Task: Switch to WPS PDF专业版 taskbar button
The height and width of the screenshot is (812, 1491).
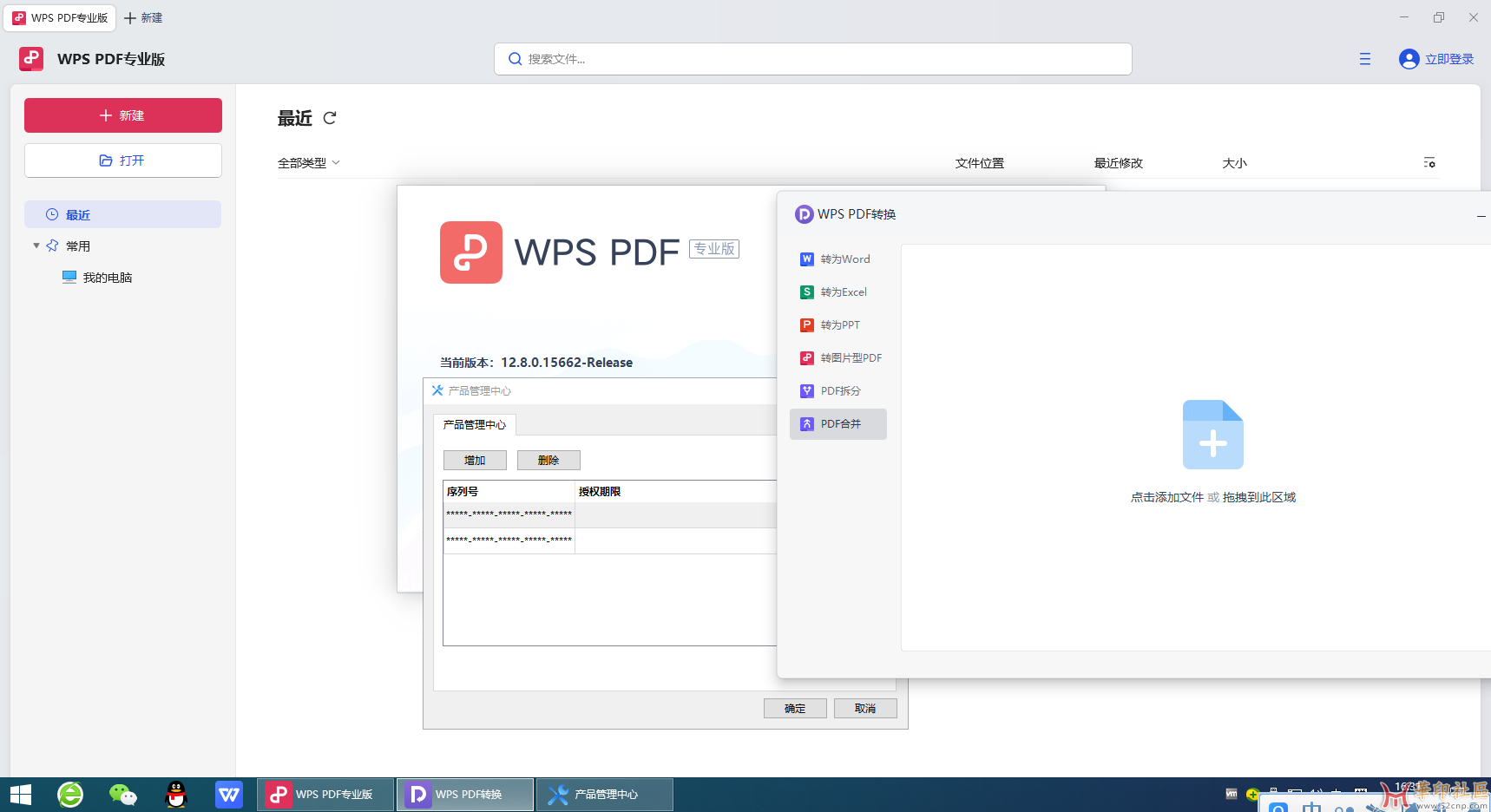Action: pyautogui.click(x=326, y=795)
